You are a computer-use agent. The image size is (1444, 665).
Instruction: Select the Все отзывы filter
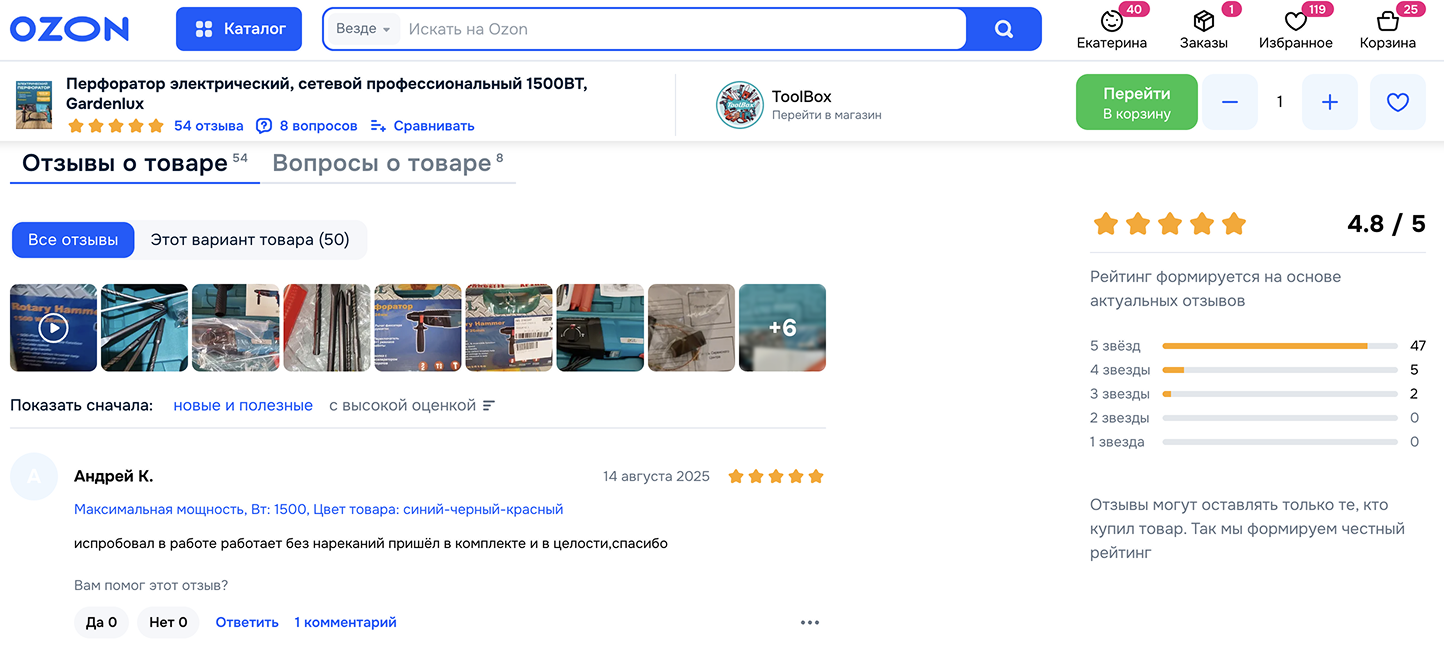(x=73, y=240)
